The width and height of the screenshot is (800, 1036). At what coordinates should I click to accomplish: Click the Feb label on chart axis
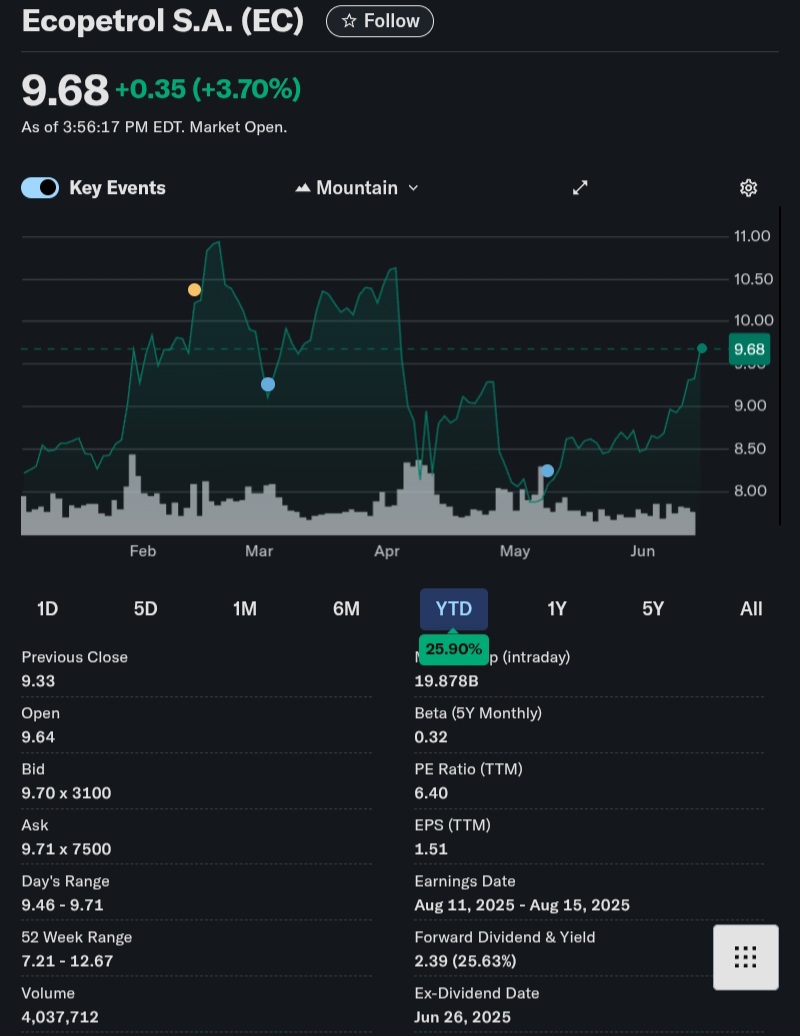(x=143, y=551)
